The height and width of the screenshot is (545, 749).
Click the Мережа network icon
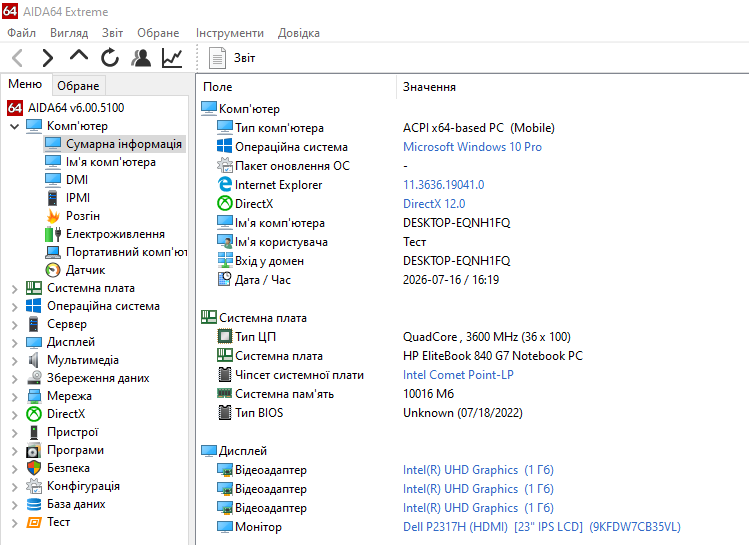(34, 396)
